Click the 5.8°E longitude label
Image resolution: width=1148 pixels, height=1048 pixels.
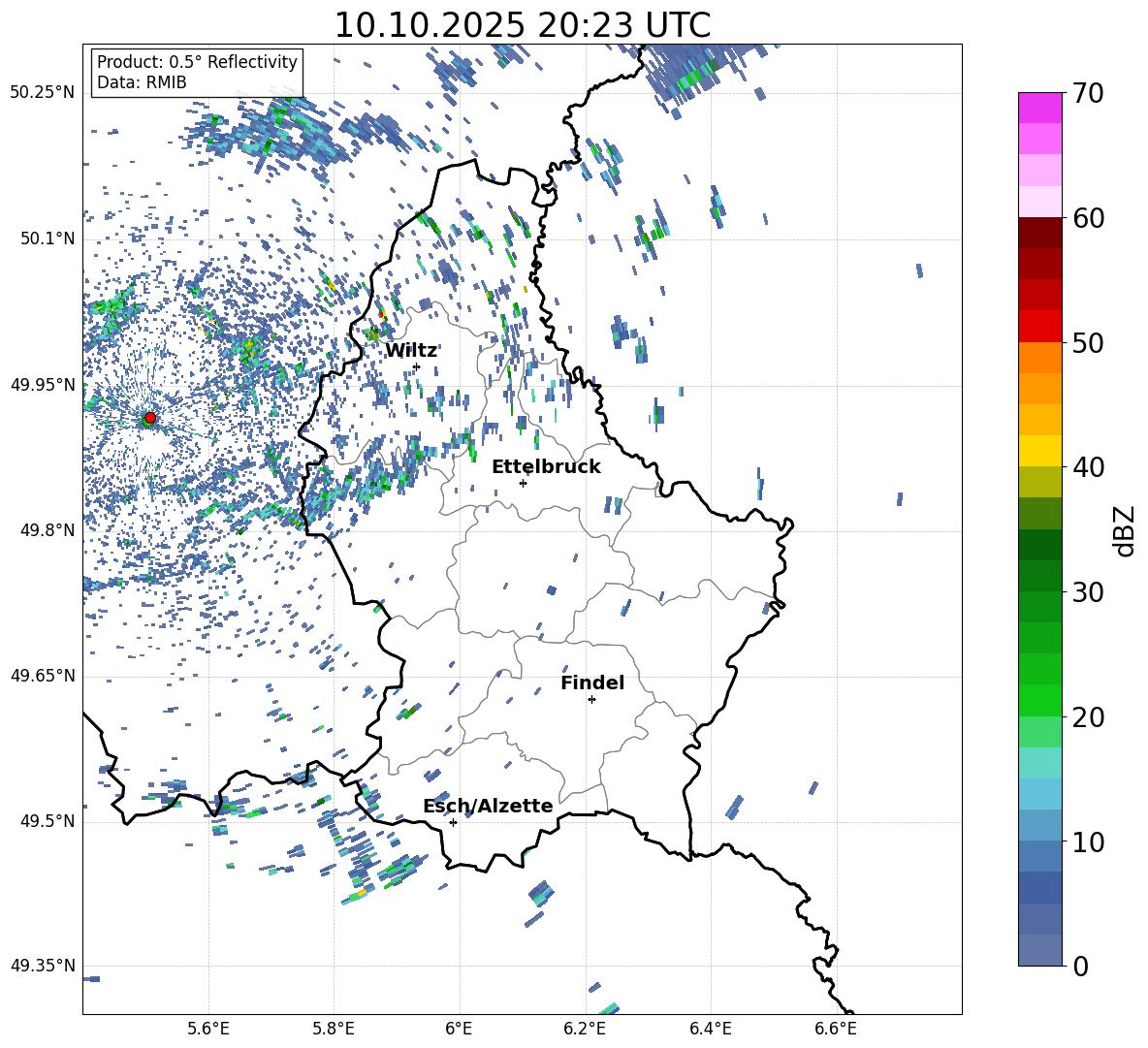[x=334, y=1029]
